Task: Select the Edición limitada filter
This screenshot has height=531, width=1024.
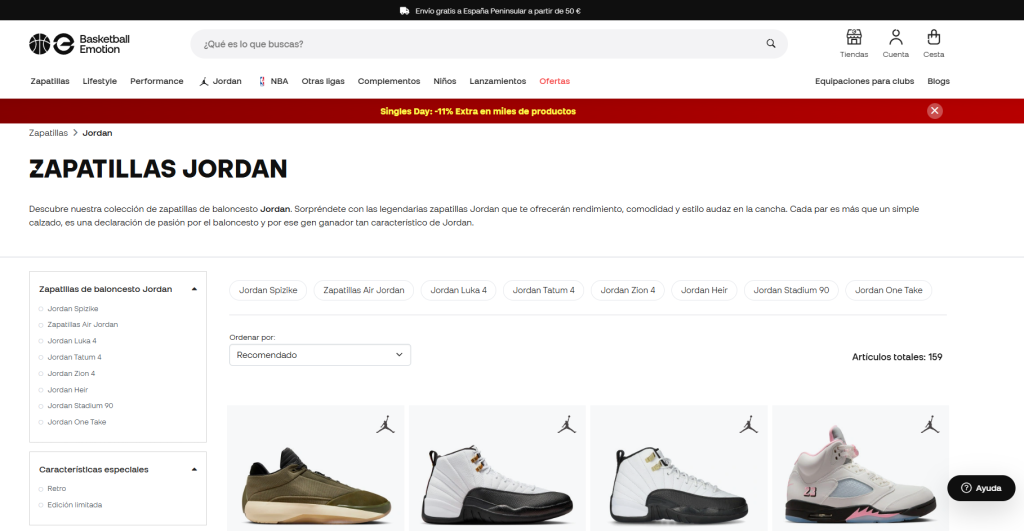Action: point(74,505)
